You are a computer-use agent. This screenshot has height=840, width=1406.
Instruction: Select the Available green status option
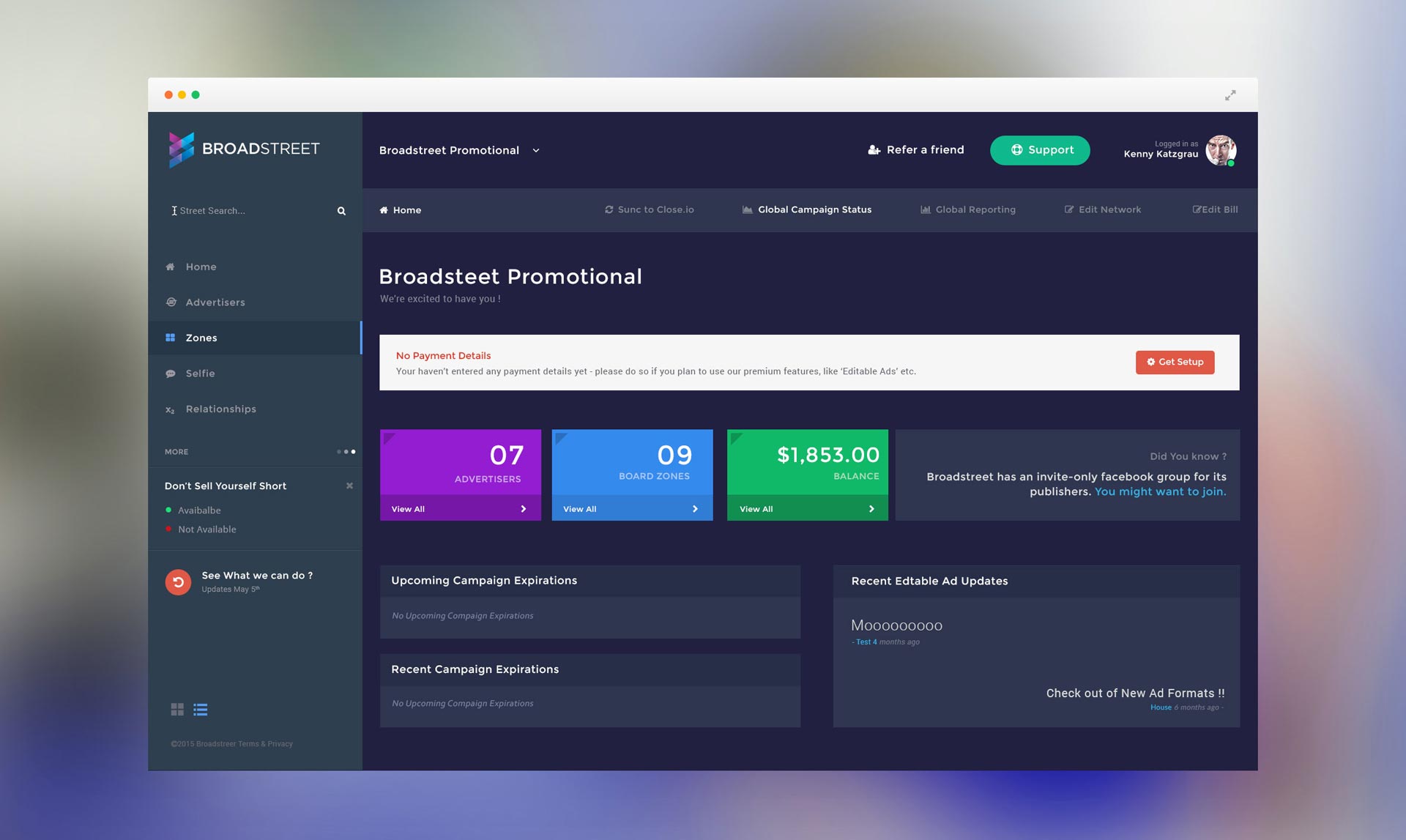point(198,510)
